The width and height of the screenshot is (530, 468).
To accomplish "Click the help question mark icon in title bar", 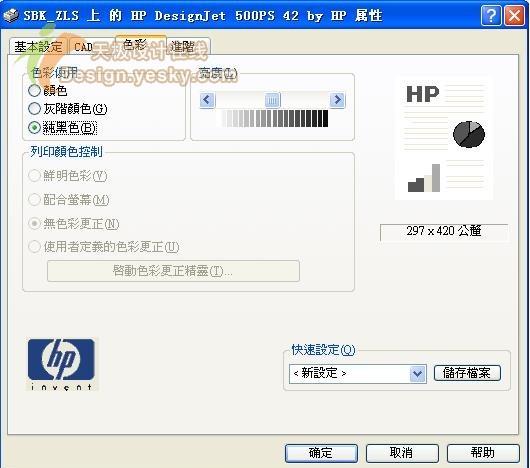I will click(x=491, y=16).
